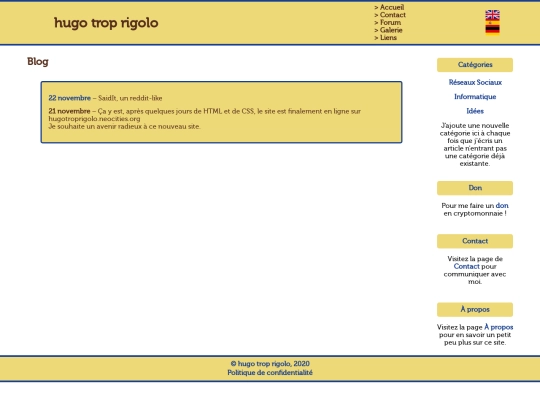Open the Galerie page
This screenshot has width=540, height=405.
(x=391, y=30)
